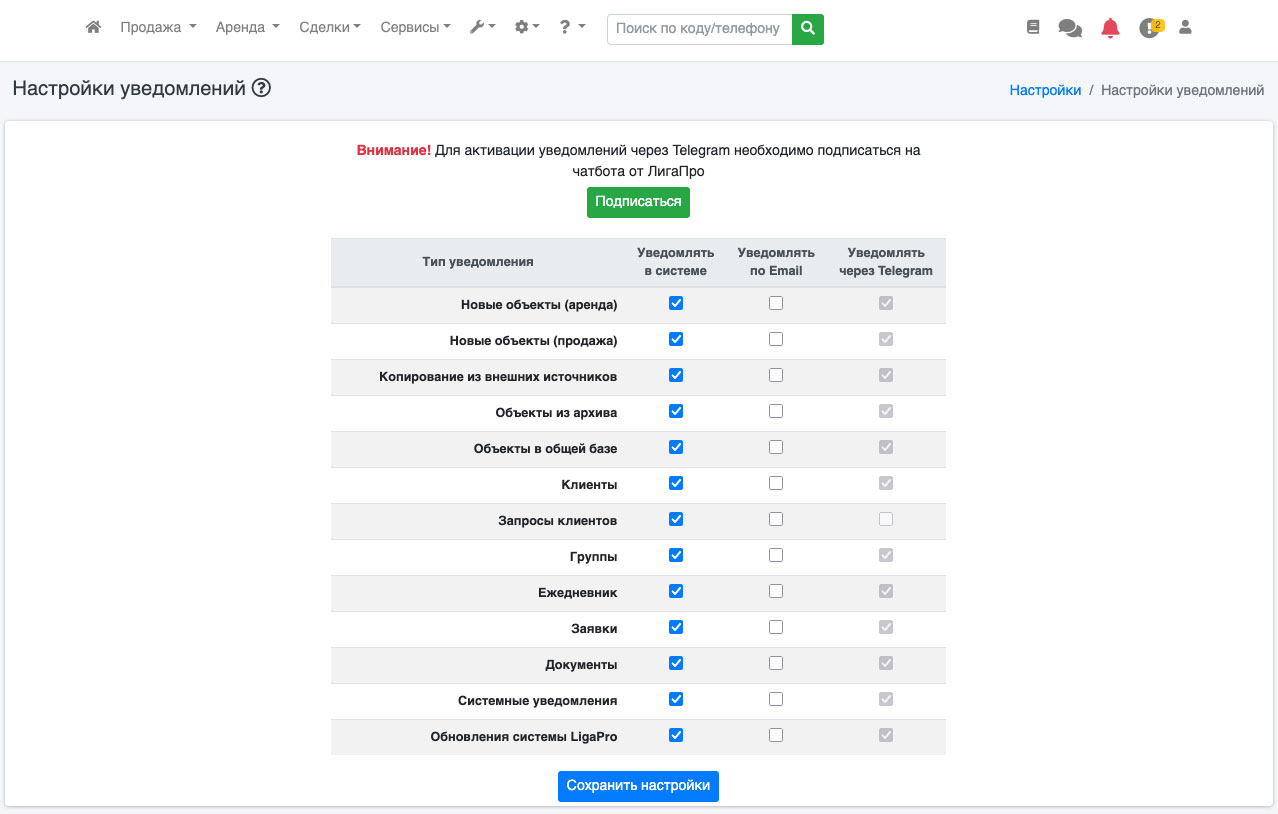Screen dimensions: 1278x814
Task: Open the Продажа menu
Action: 158,28
